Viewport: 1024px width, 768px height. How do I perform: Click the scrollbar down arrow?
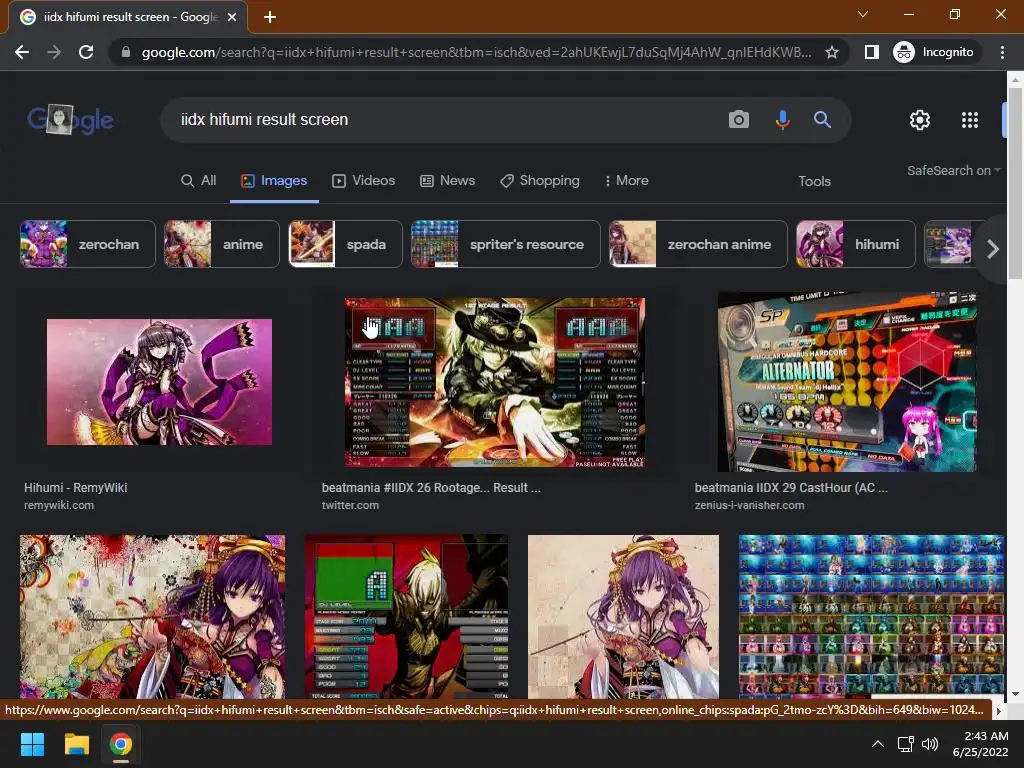click(1015, 694)
